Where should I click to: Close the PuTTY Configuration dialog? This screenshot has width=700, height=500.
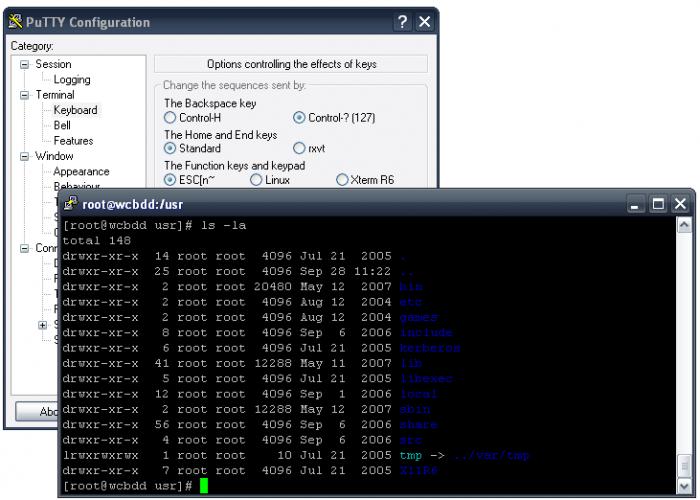[x=425, y=22]
